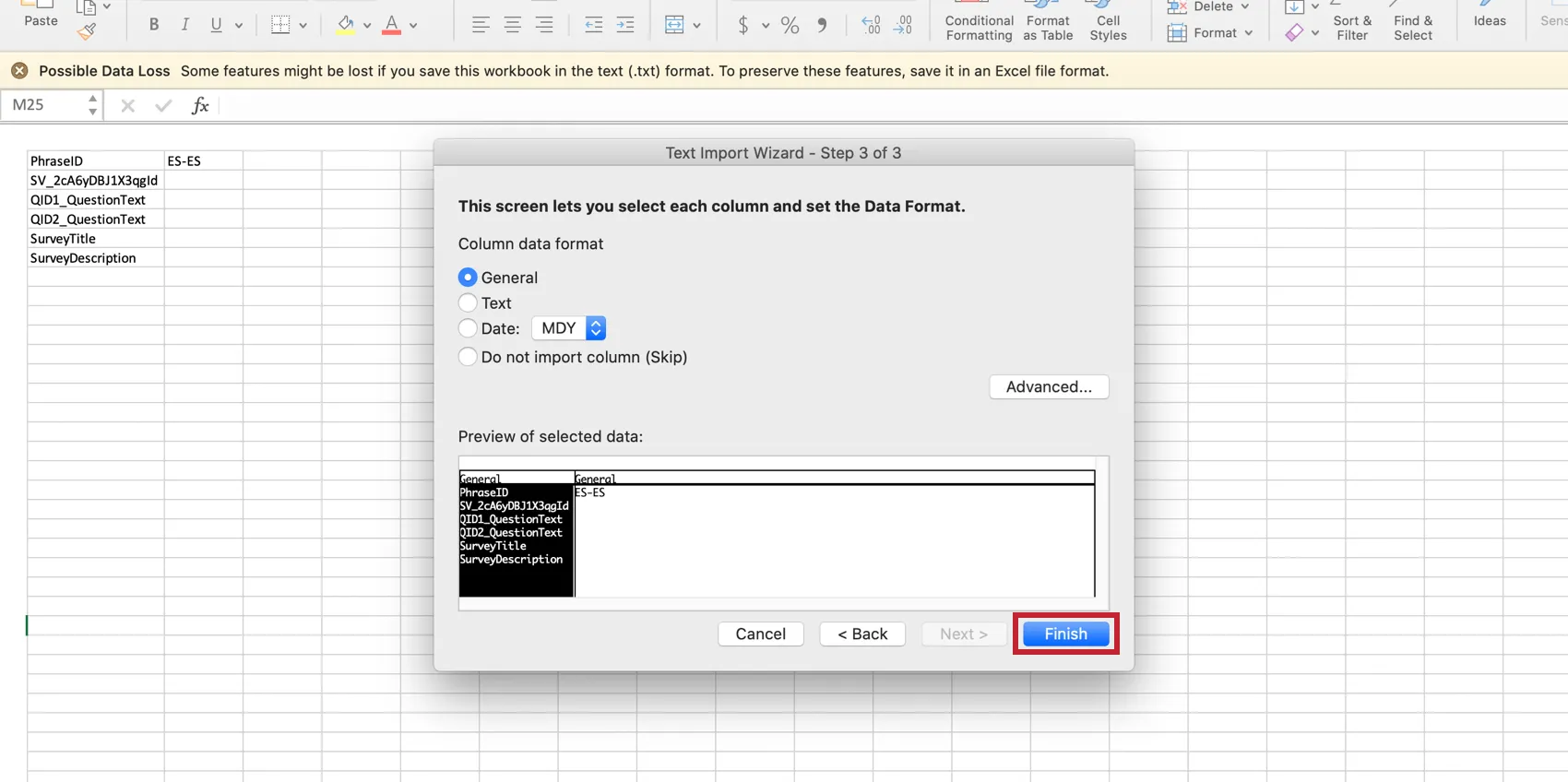Click into the formula bar field
Screen dimensions: 1568x782
[x=893, y=106]
